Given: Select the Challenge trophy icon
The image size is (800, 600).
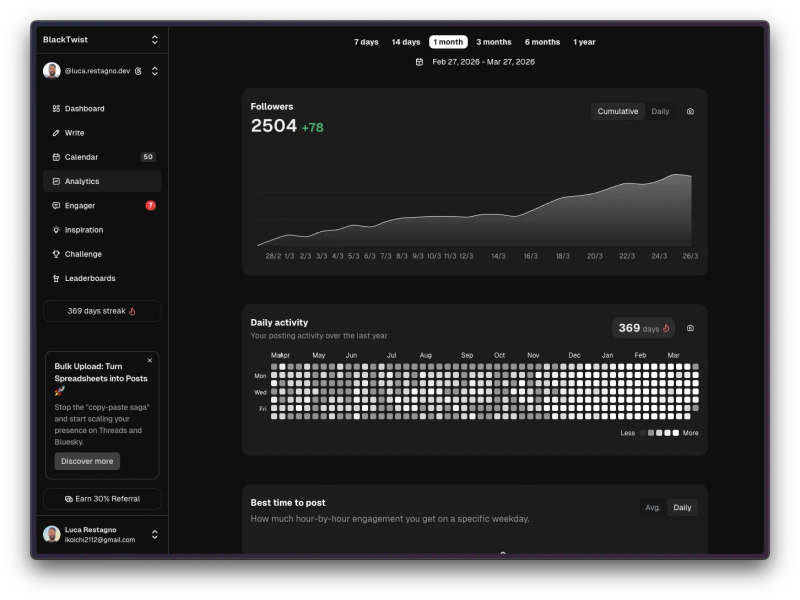Looking at the screenshot, I should click(x=55, y=254).
